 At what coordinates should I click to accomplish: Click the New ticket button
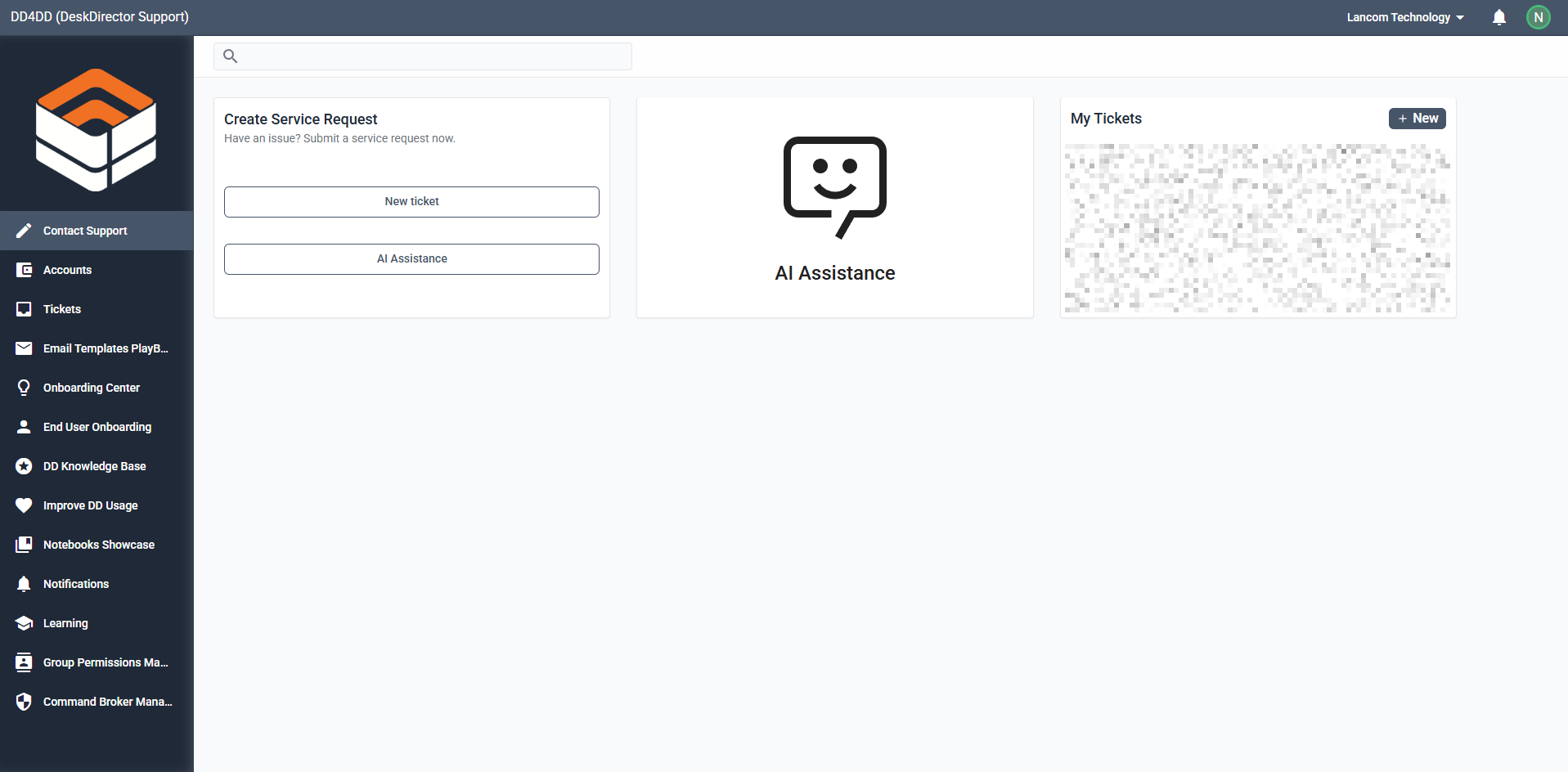pyautogui.click(x=411, y=202)
